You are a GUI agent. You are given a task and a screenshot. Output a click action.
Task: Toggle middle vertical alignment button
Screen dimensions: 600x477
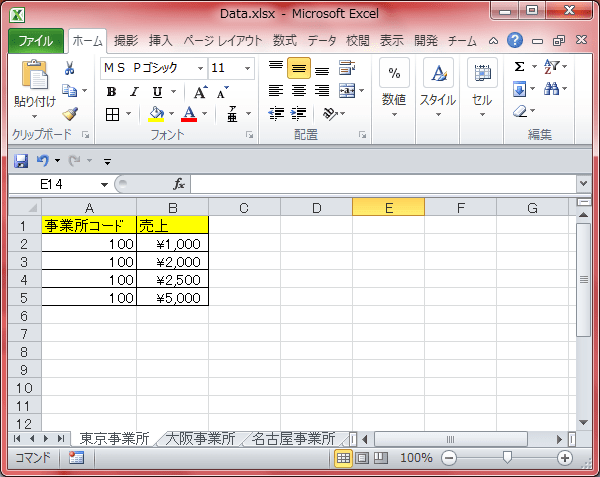coord(298,68)
